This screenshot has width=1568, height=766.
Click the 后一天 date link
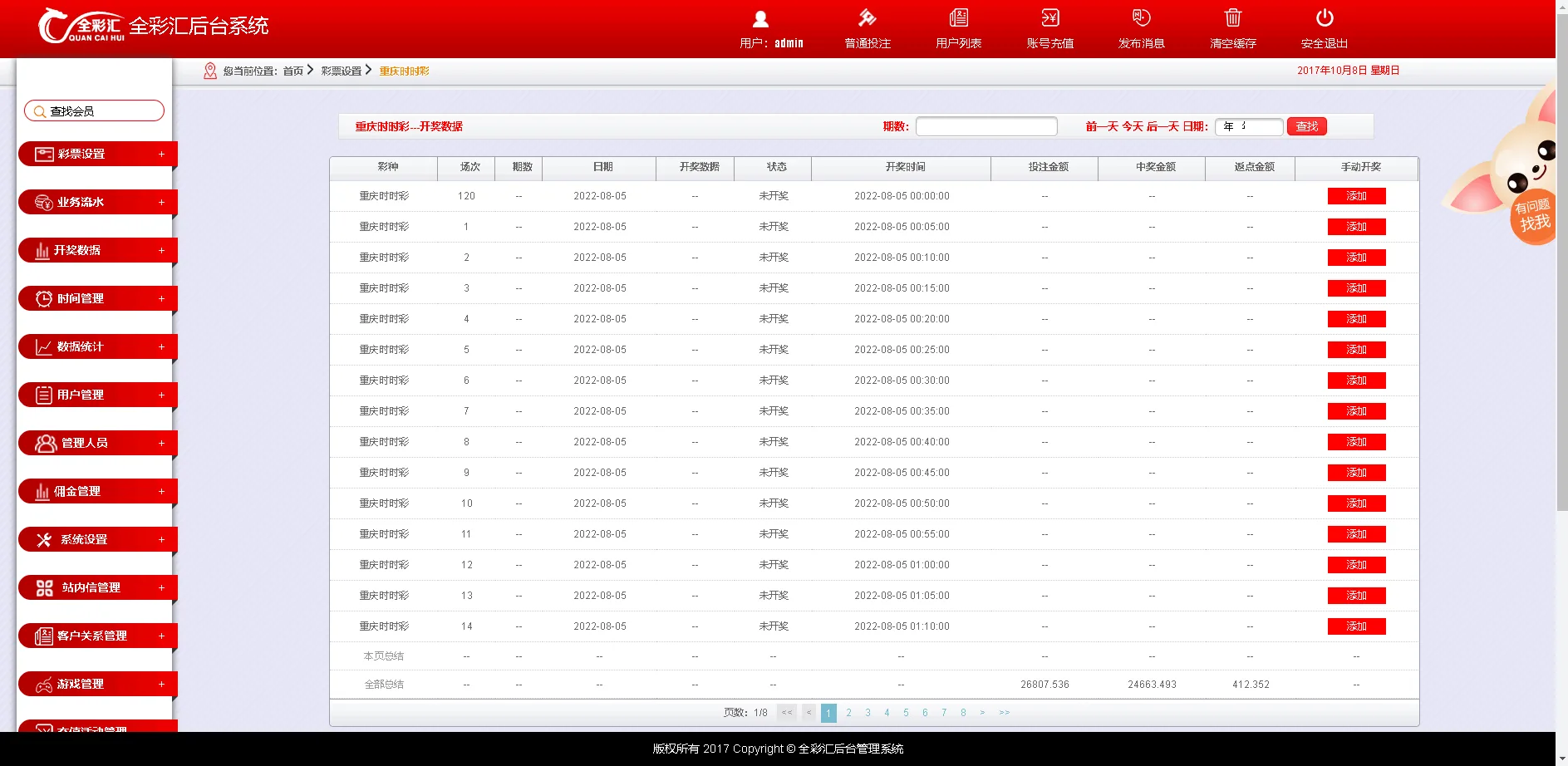click(x=1162, y=126)
